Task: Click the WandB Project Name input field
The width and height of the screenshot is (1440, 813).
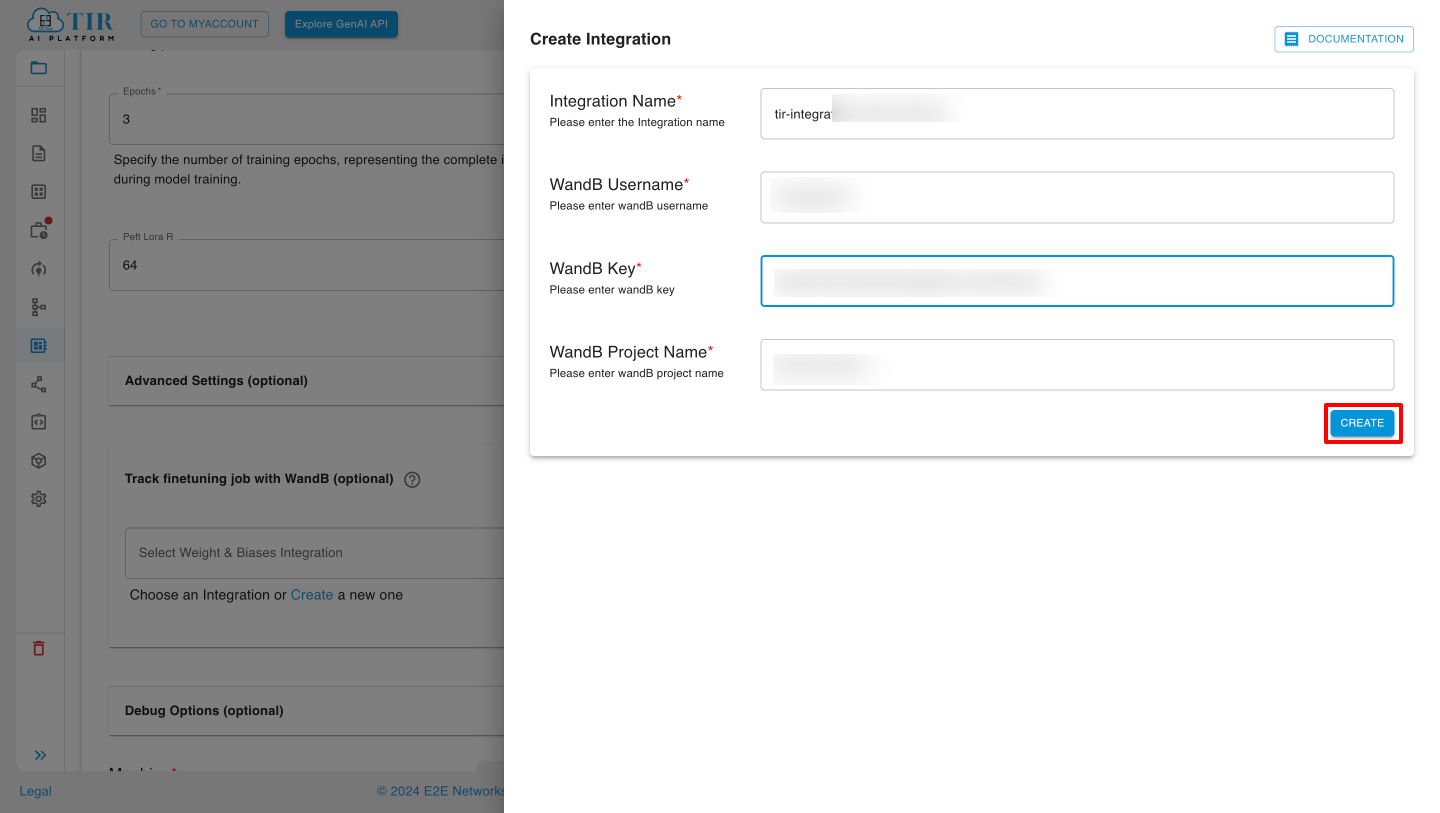Action: click(1077, 365)
